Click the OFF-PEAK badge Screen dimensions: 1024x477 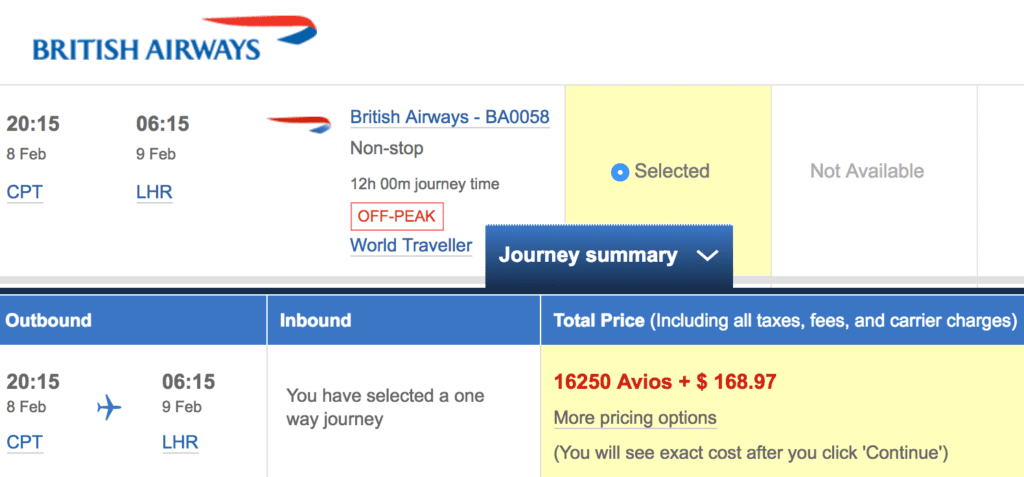396,216
